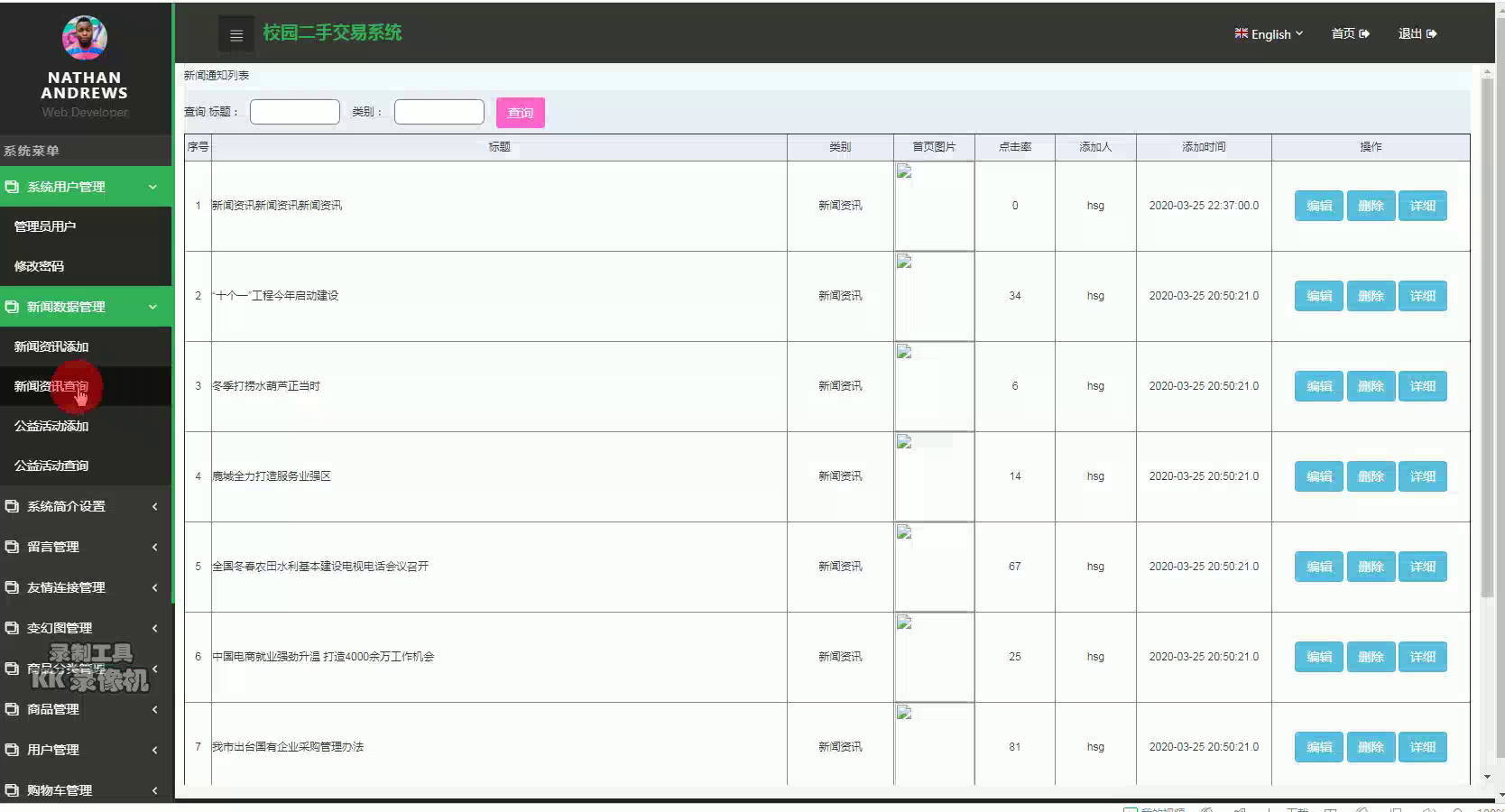
Task: Open 新闻资讯添加 submenu item
Action: (x=86, y=346)
